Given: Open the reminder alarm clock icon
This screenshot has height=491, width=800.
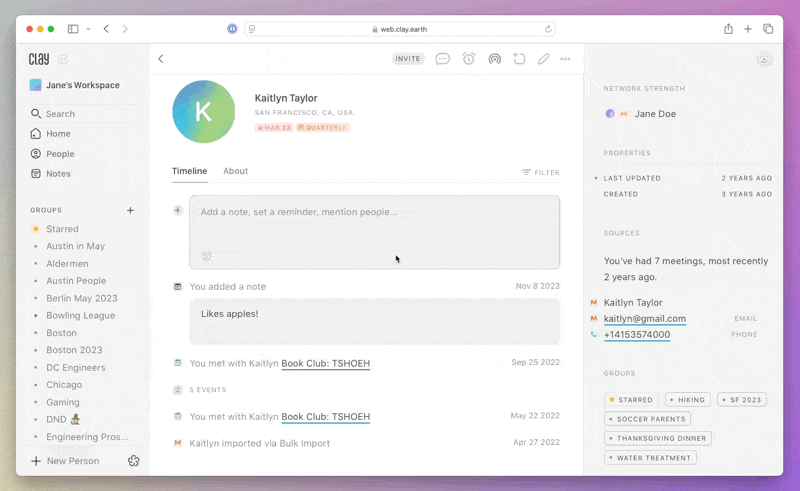Looking at the screenshot, I should click(x=468, y=59).
